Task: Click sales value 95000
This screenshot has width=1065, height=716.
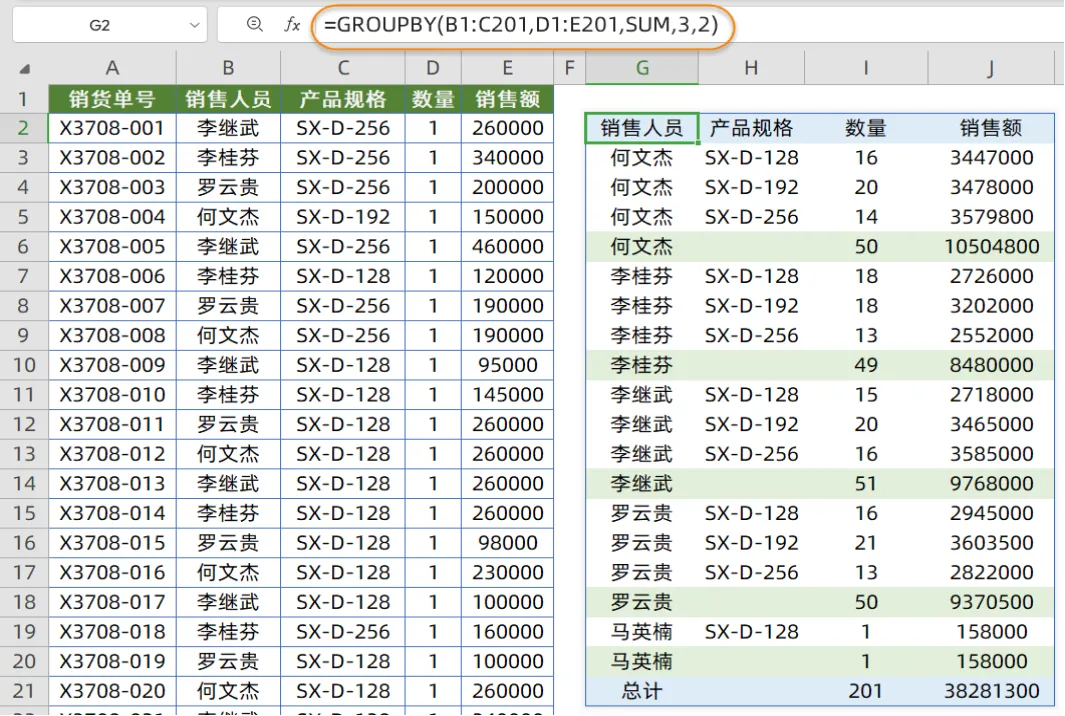Action: (507, 365)
